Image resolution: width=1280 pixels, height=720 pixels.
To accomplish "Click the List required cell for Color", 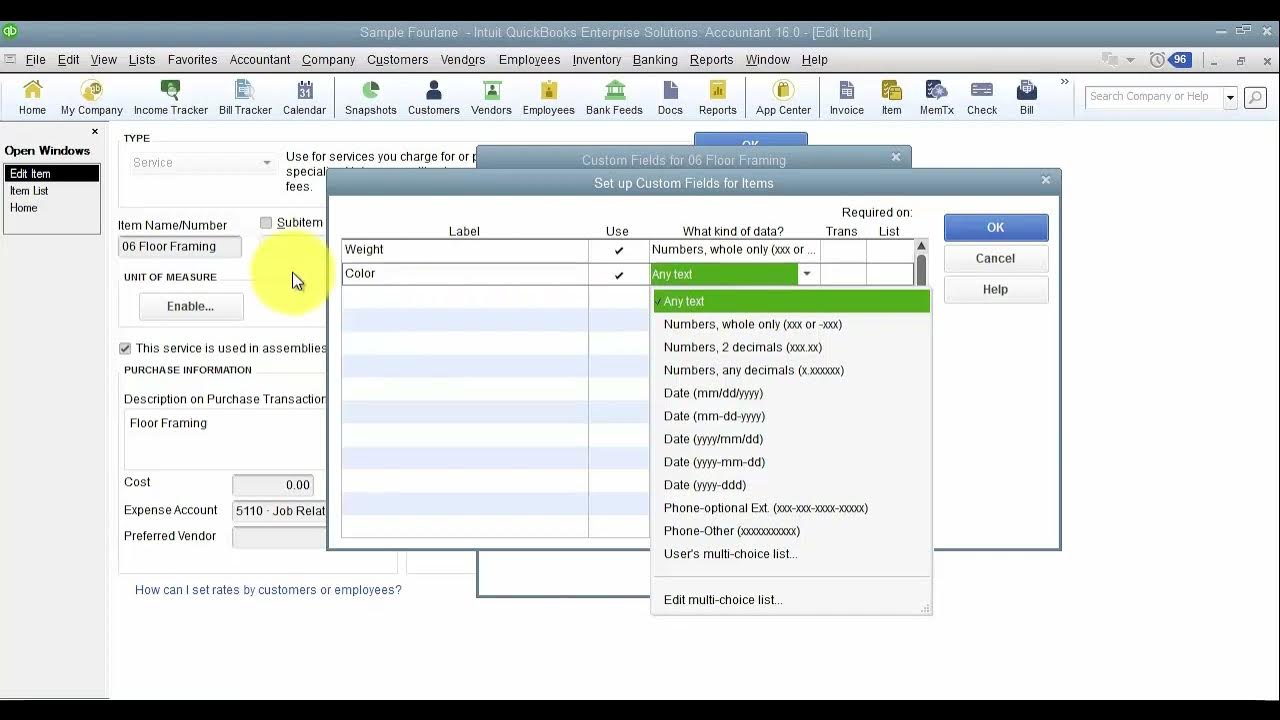I will [x=889, y=274].
